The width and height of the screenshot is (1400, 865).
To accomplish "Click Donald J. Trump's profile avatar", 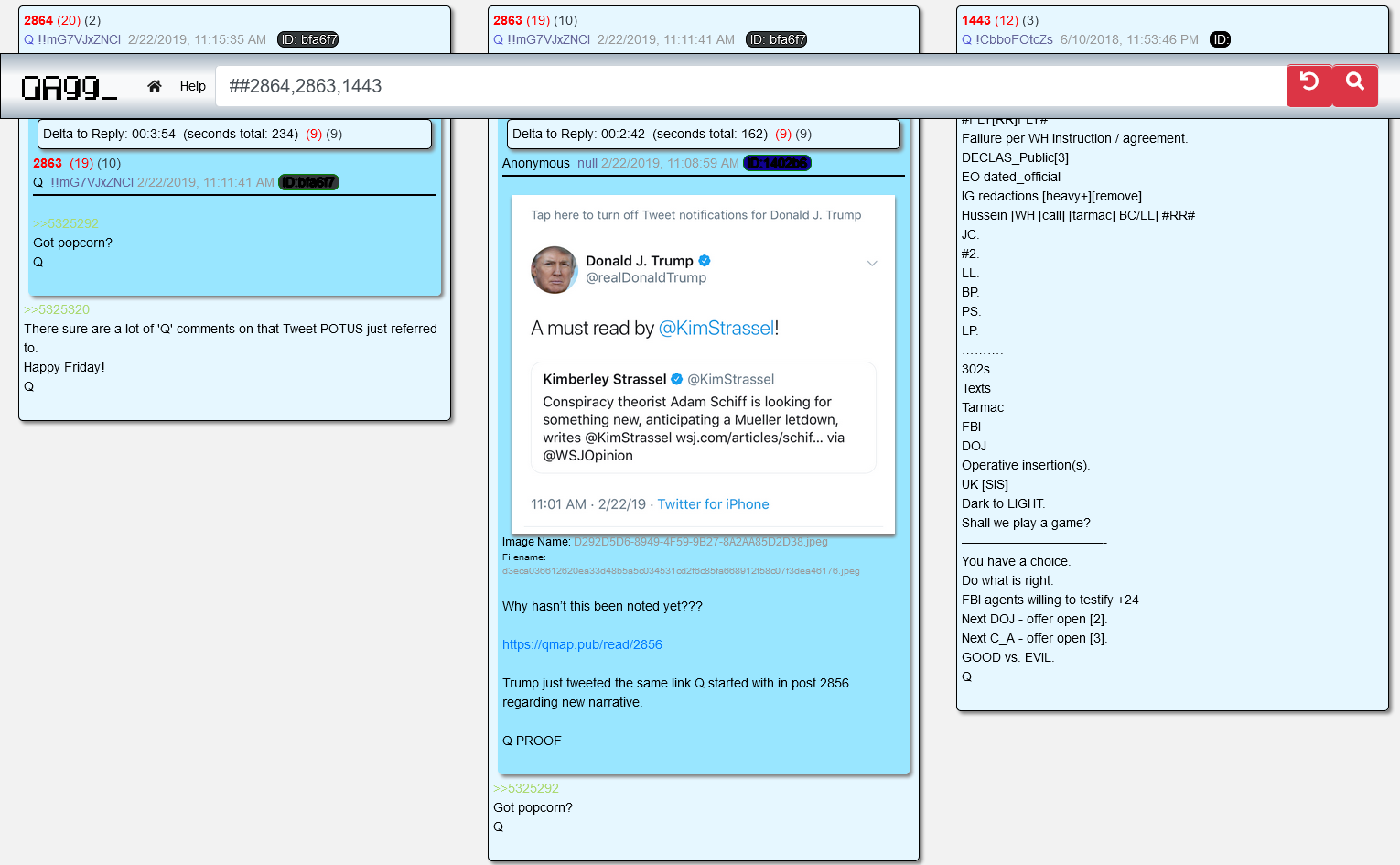I will (x=555, y=269).
